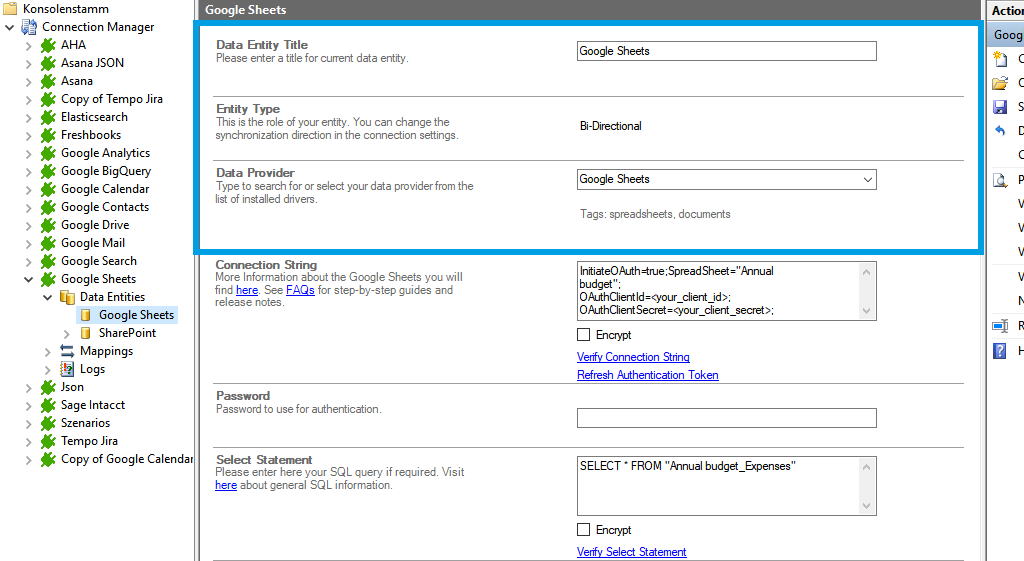The image size is (1024, 561).
Task: Click the open-folder icon in Actions pane
Action: coord(999,83)
